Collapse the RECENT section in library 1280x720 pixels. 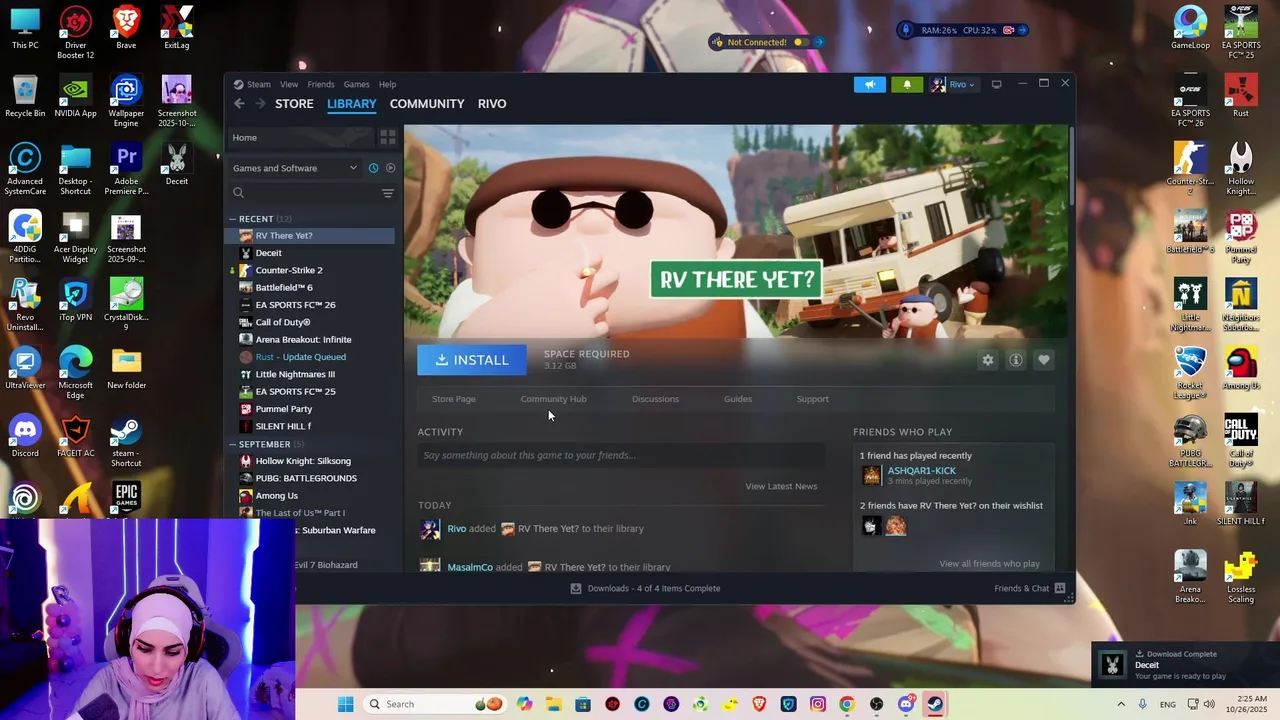pyautogui.click(x=233, y=219)
